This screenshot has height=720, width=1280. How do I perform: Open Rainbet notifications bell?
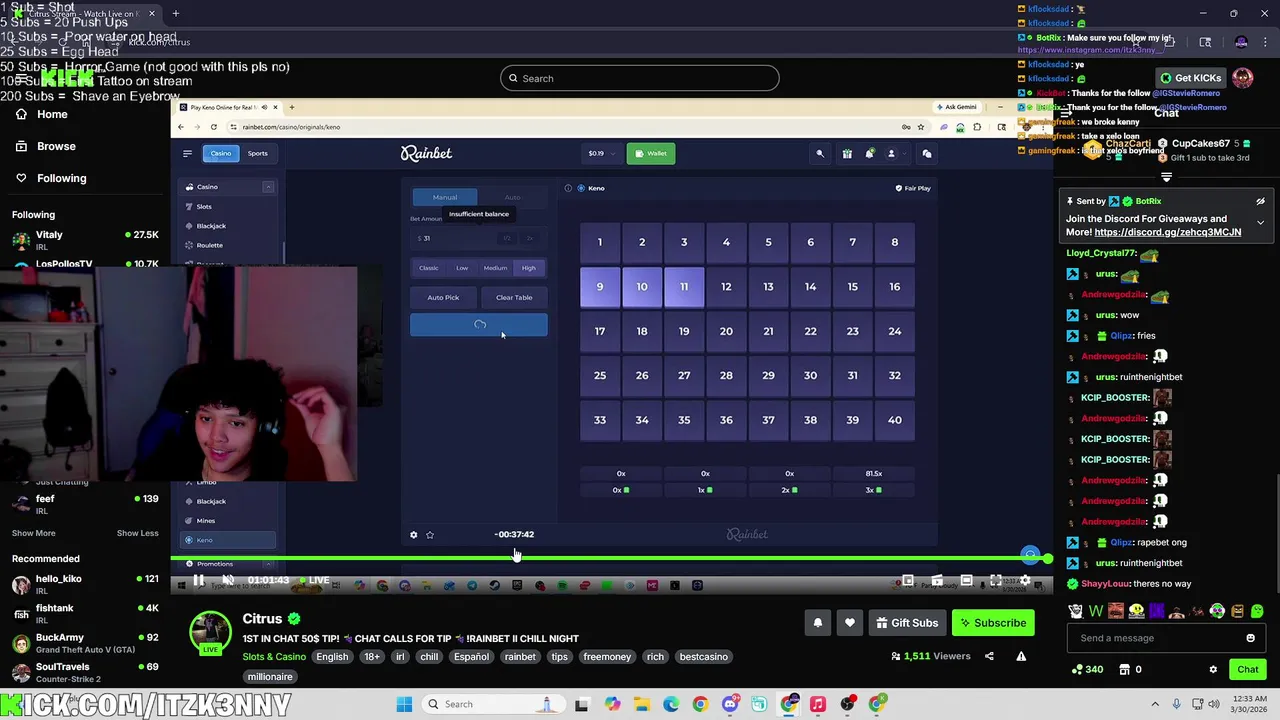(869, 153)
